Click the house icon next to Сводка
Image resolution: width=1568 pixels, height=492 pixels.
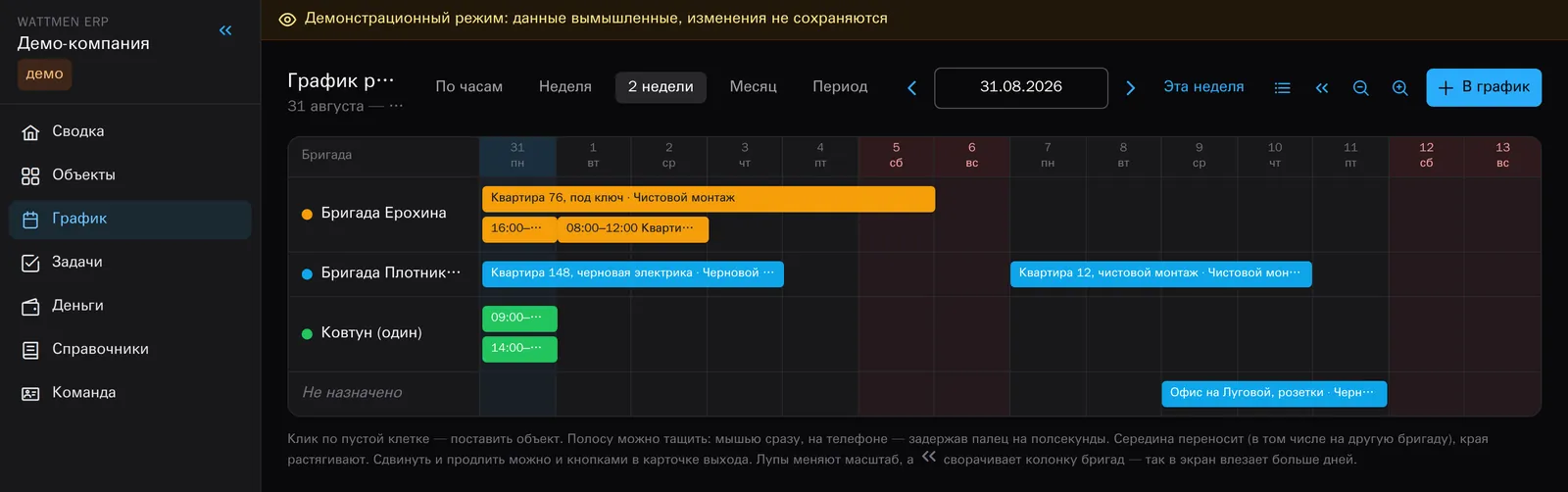point(30,132)
